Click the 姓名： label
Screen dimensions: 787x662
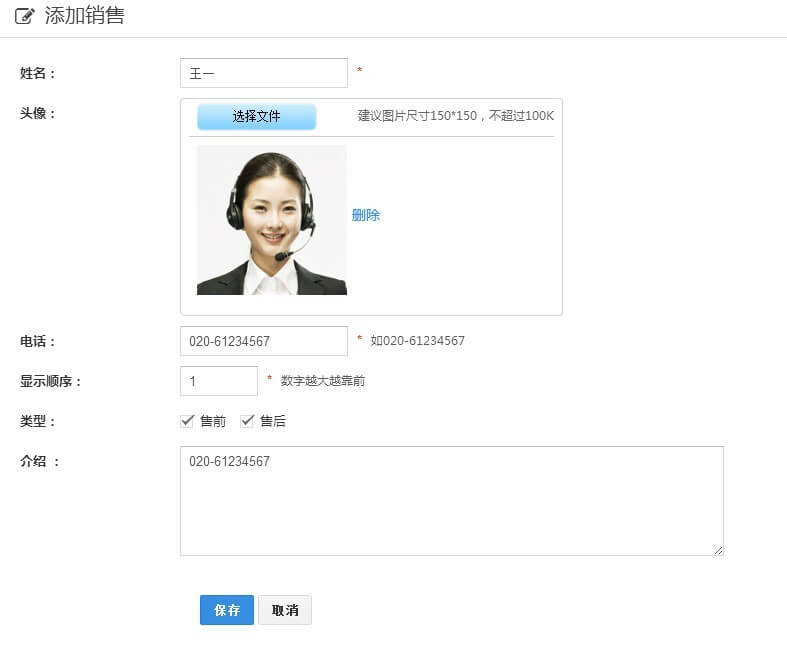click(38, 73)
